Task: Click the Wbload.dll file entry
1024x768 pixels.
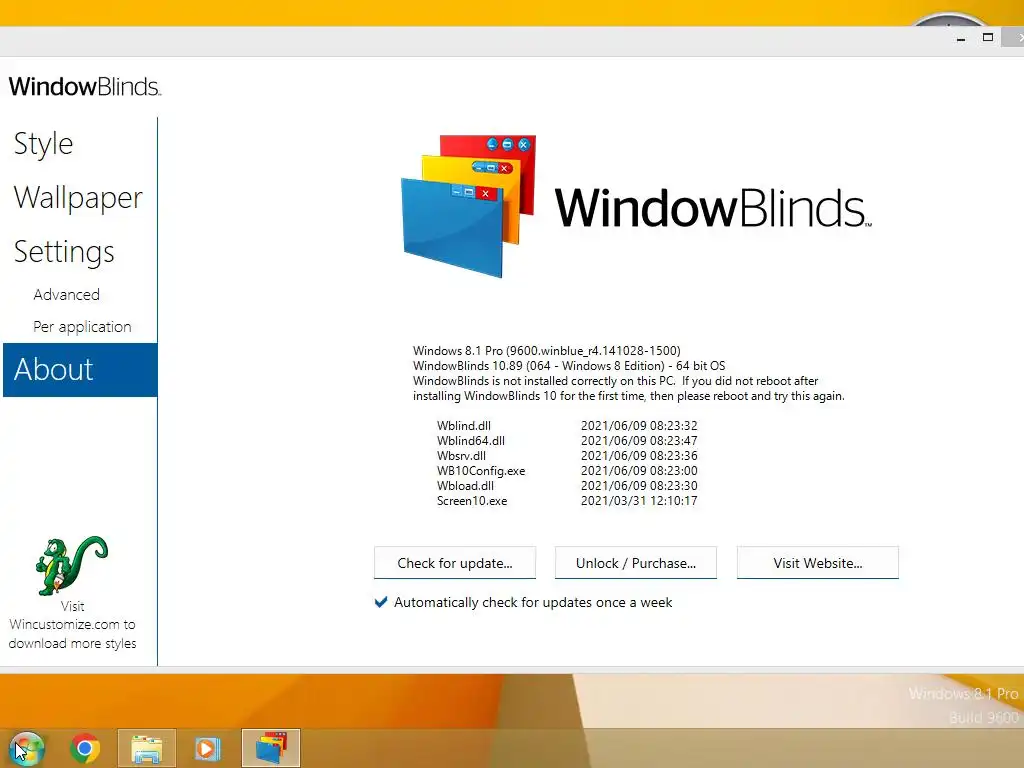Action: 465,486
